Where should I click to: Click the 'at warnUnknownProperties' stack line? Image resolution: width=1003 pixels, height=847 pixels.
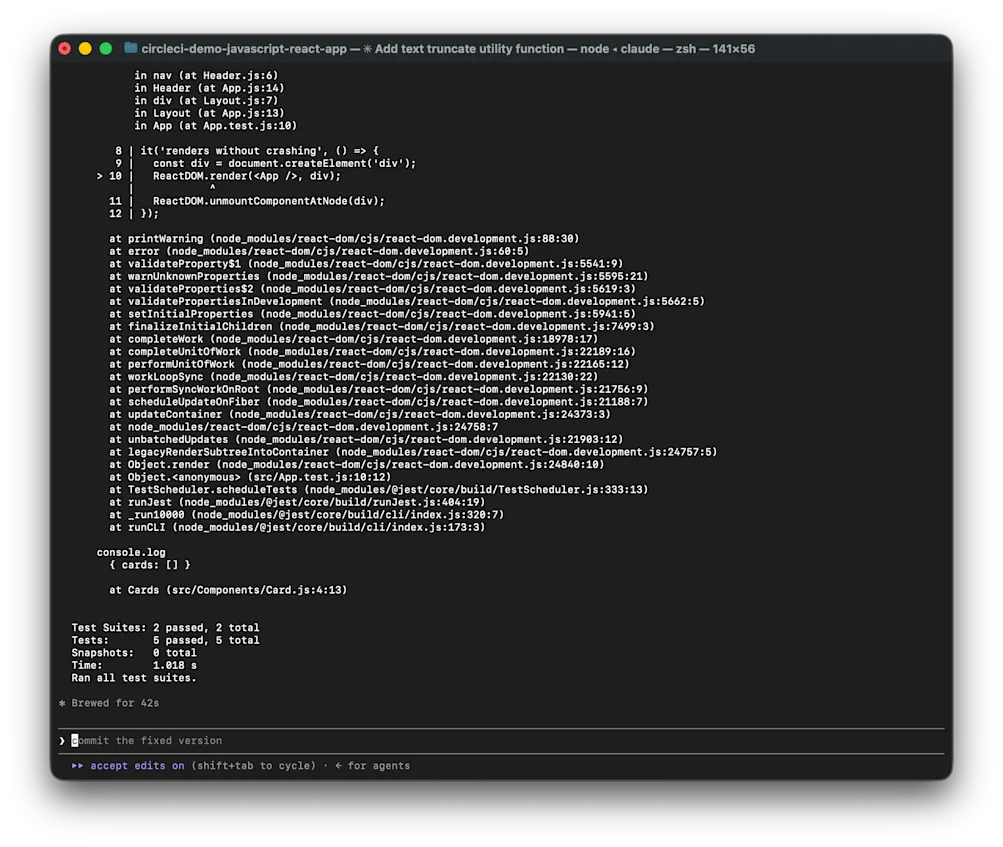[x=379, y=276]
